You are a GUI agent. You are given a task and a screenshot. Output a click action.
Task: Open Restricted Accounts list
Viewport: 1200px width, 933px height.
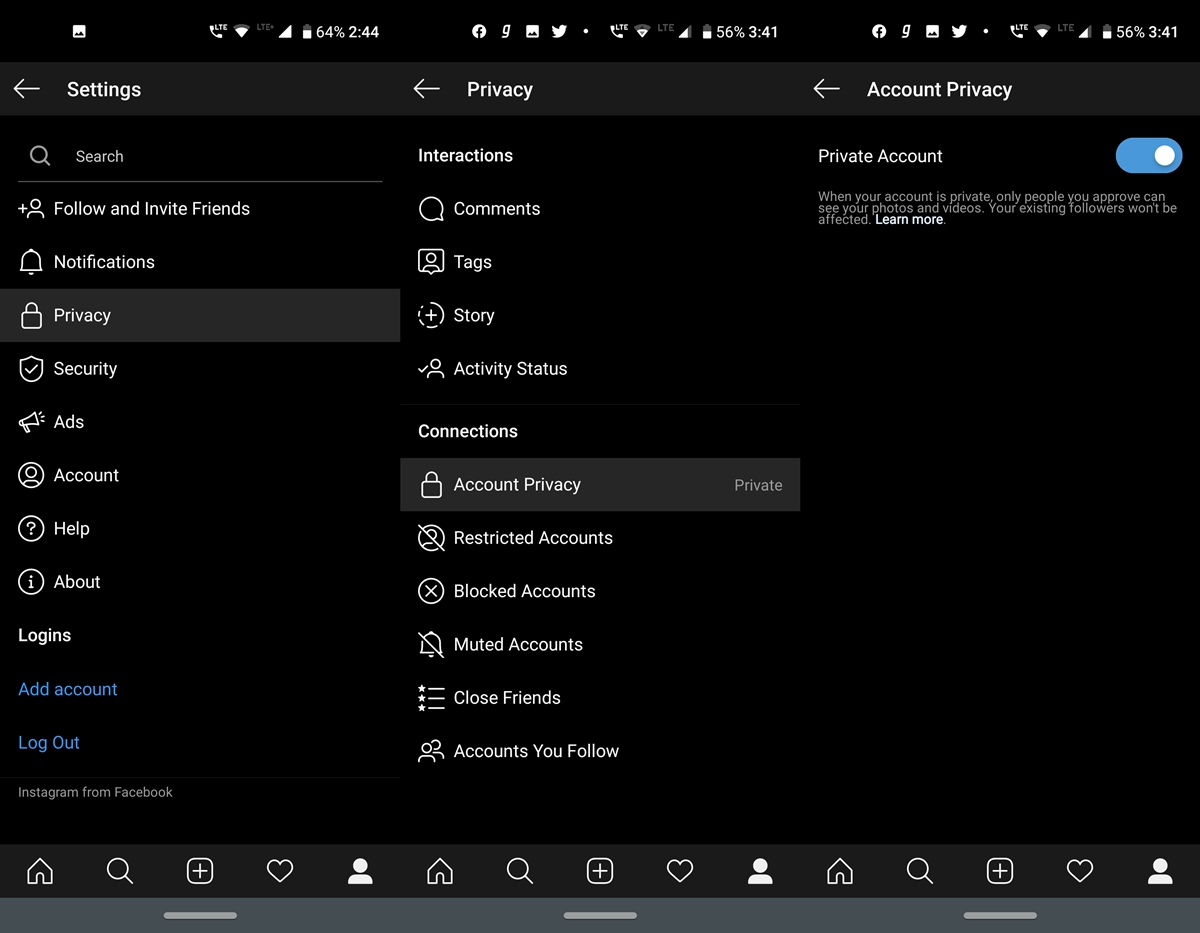(x=600, y=538)
